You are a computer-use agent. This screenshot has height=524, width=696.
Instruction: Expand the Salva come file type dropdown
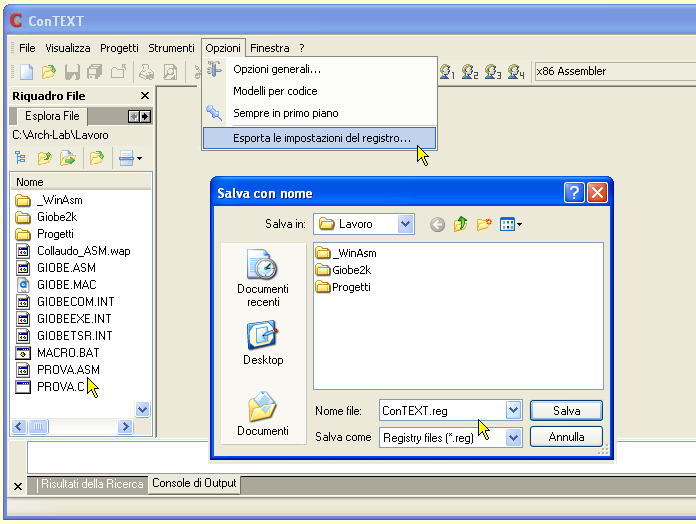[513, 438]
